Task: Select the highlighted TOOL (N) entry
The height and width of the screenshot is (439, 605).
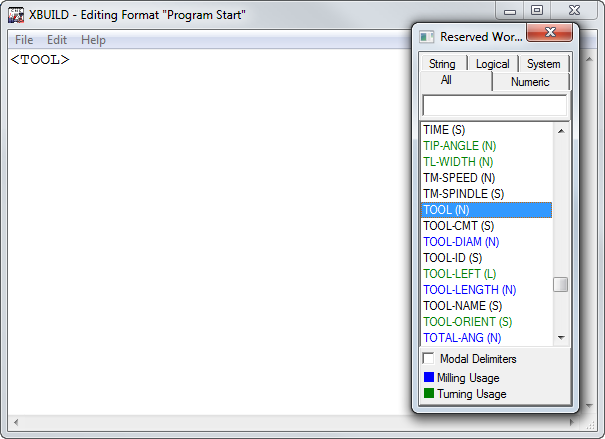Action: coord(486,210)
